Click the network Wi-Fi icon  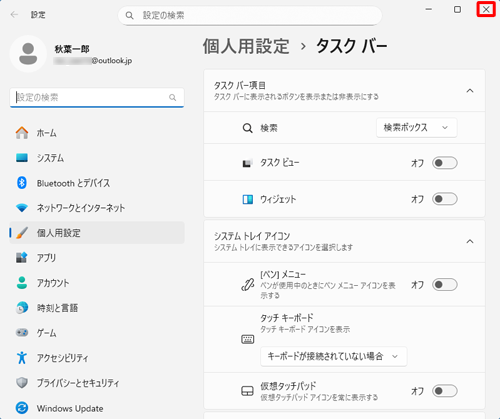pos(22,208)
